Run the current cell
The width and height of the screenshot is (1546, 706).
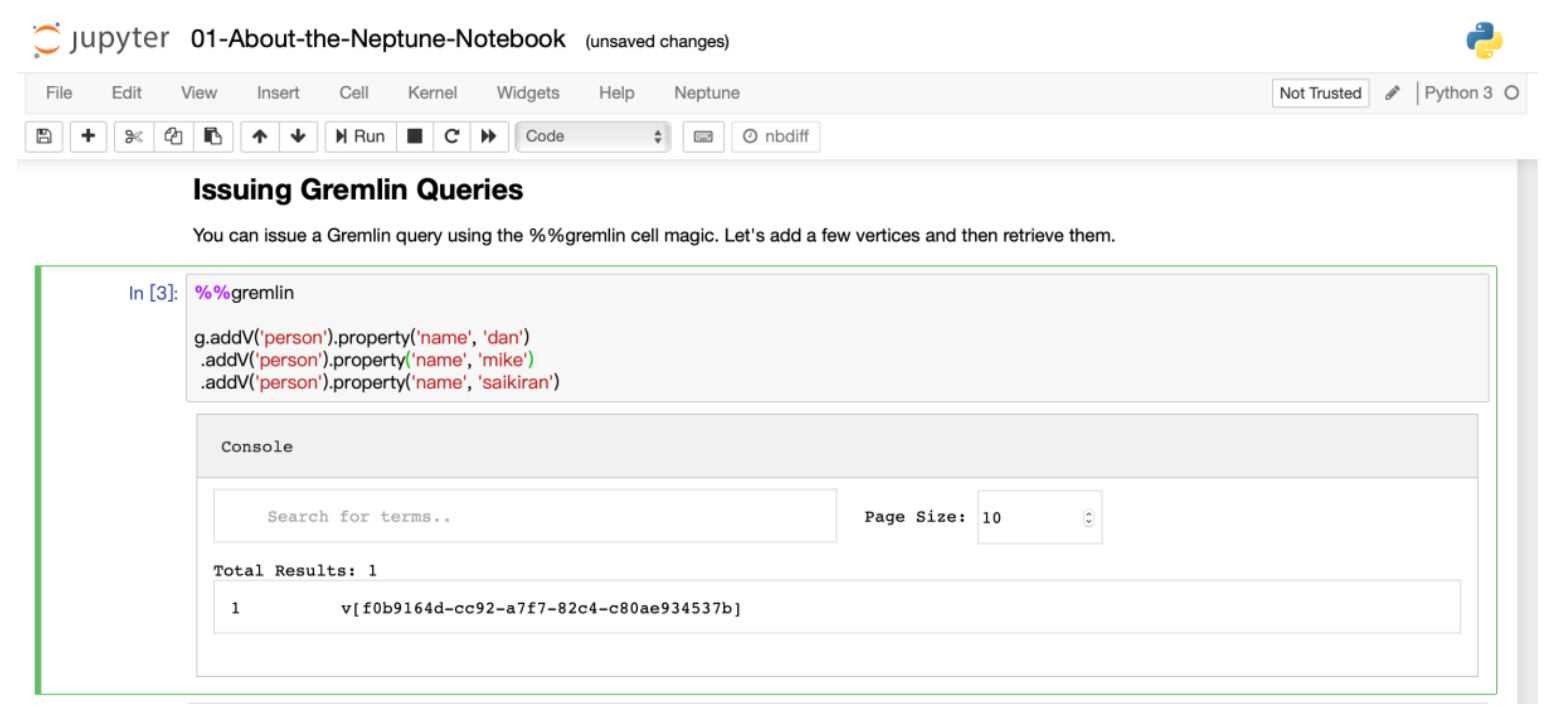pyautogui.click(x=360, y=136)
